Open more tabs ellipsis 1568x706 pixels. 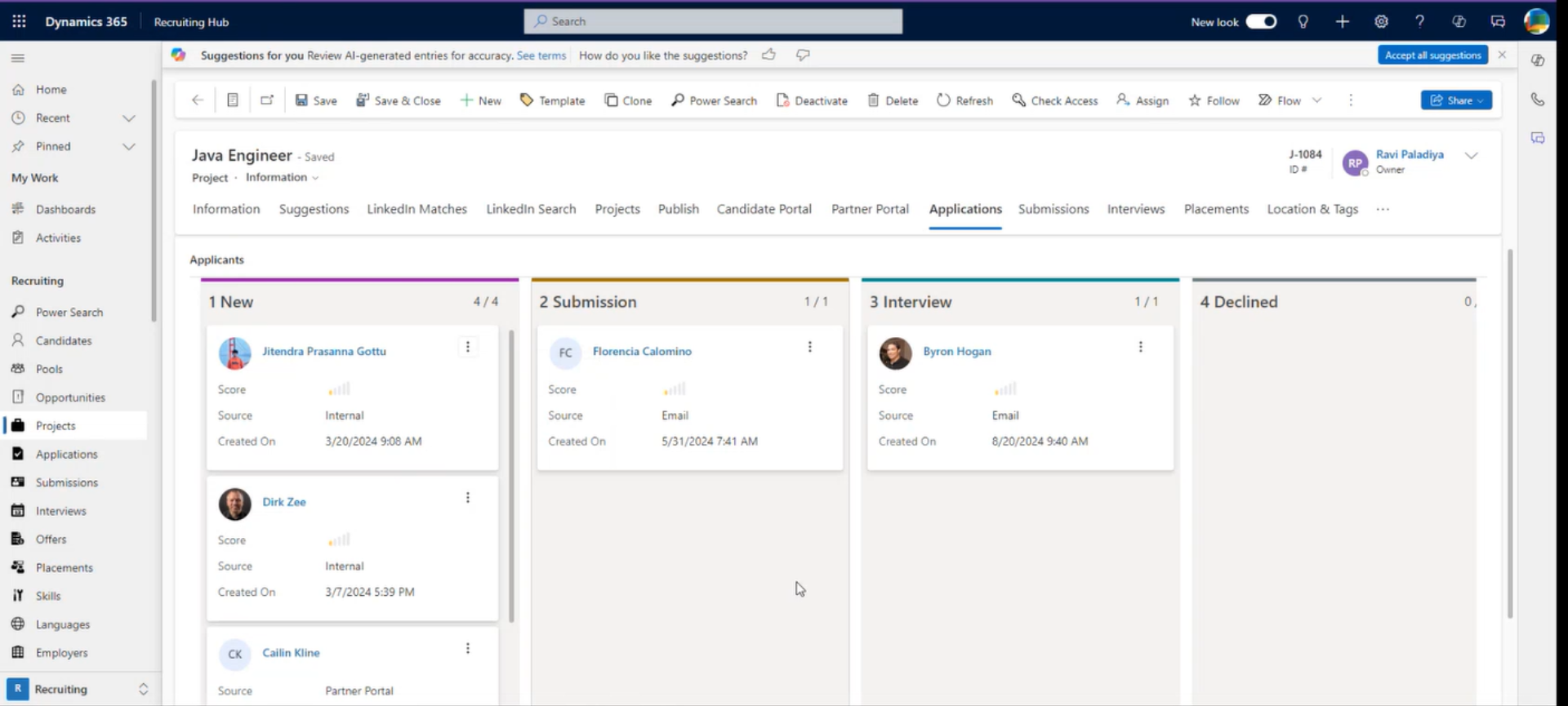(1383, 209)
